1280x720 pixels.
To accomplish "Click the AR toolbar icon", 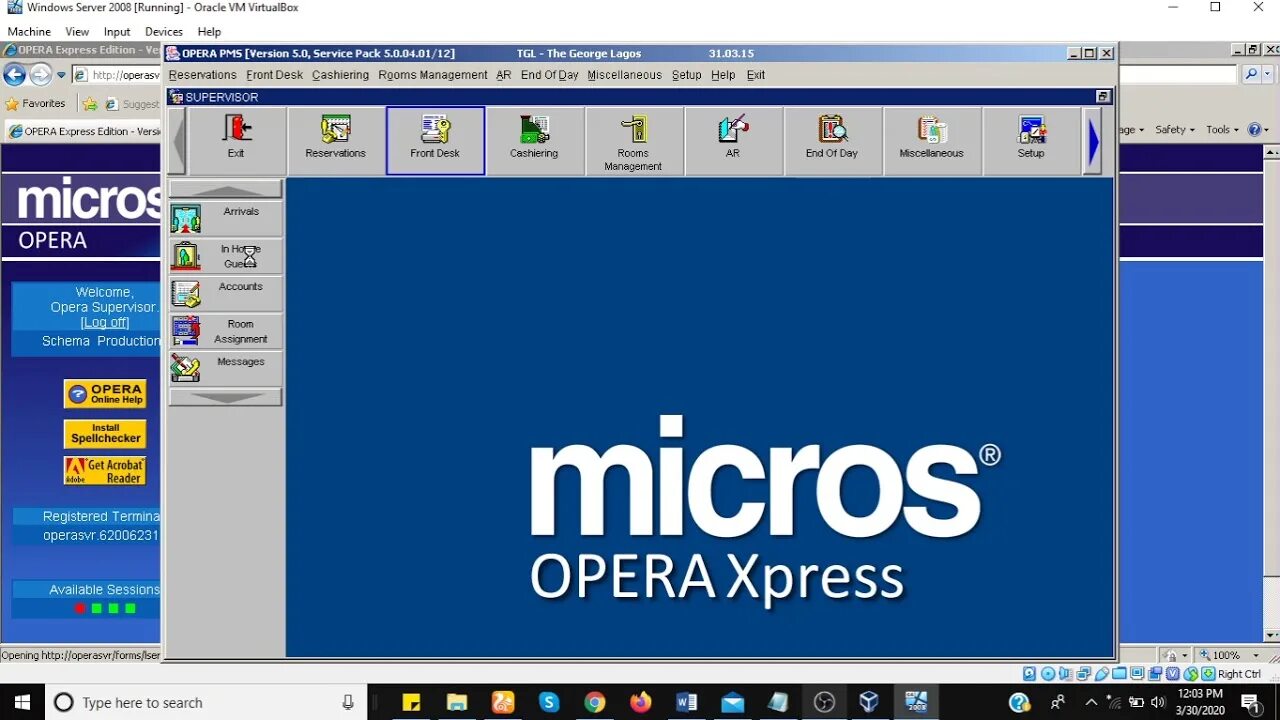I will point(733,141).
